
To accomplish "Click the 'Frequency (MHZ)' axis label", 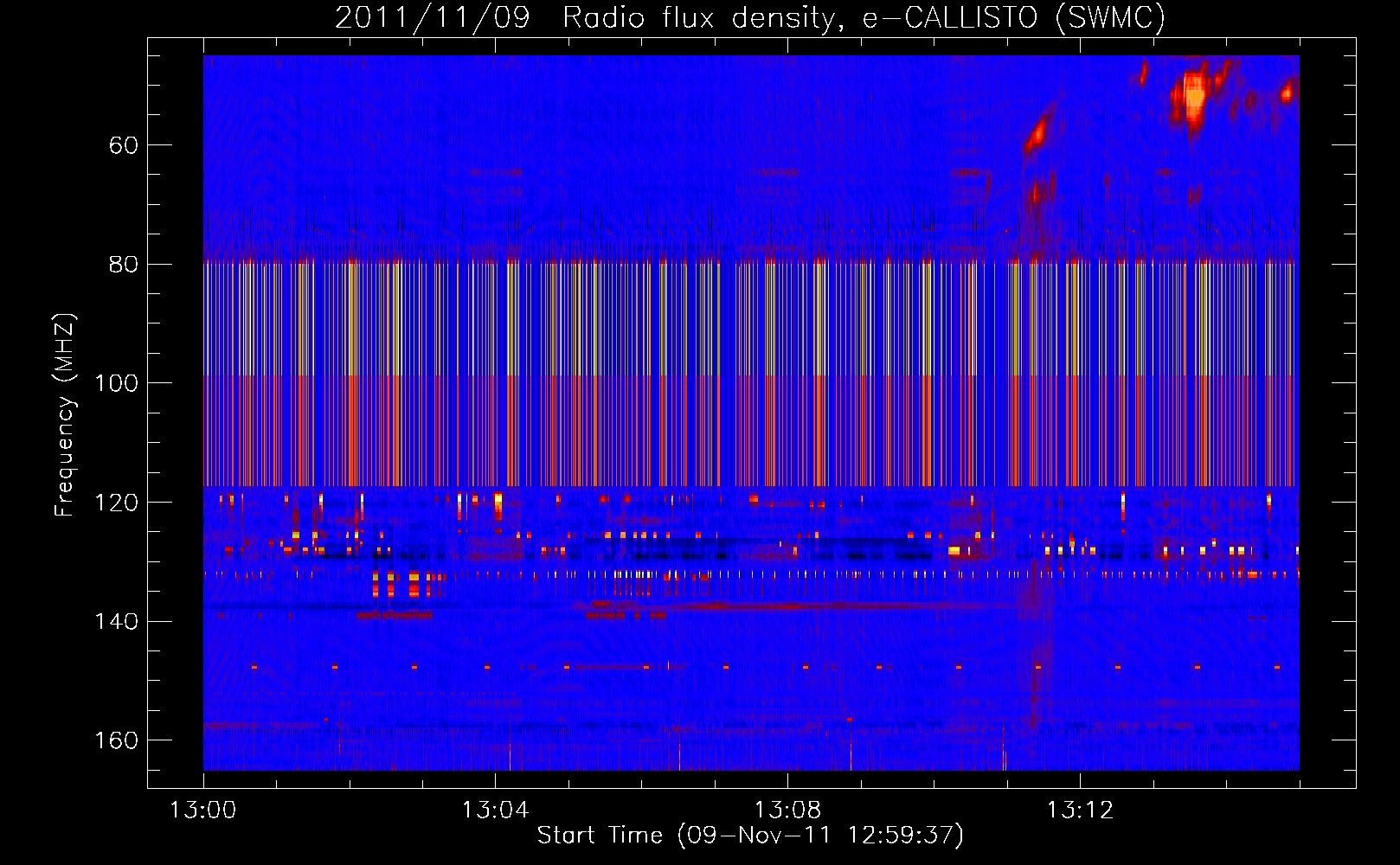I will coord(65,415).
